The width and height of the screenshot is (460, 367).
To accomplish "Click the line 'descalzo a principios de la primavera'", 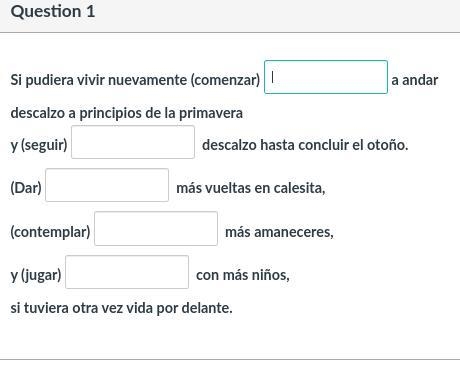I will 127,113.
